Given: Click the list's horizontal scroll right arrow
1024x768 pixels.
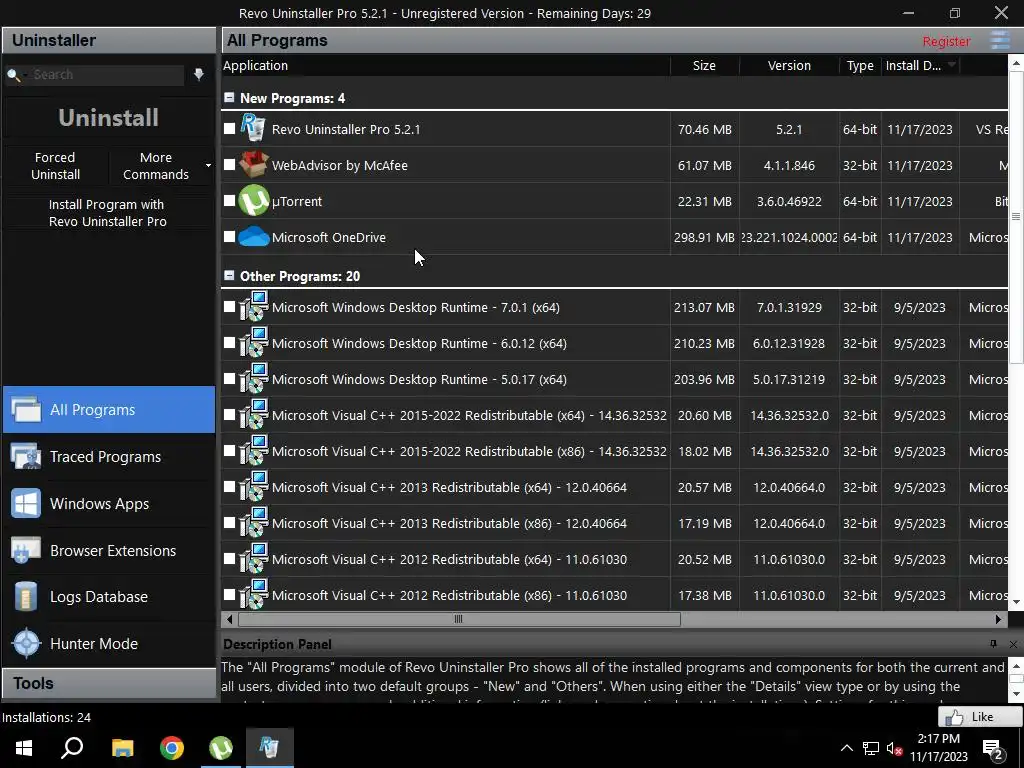Looking at the screenshot, I should 999,619.
